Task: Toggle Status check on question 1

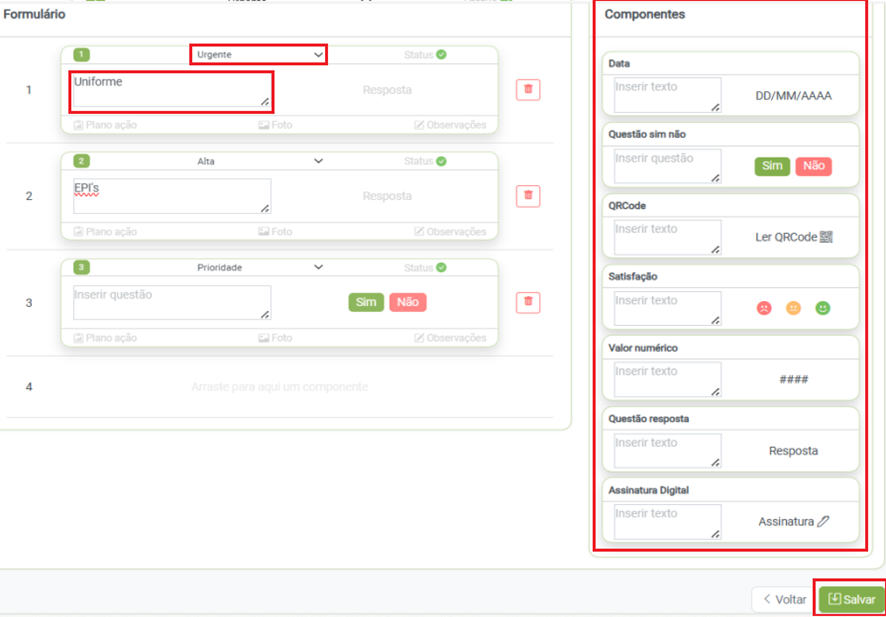Action: pyautogui.click(x=441, y=55)
